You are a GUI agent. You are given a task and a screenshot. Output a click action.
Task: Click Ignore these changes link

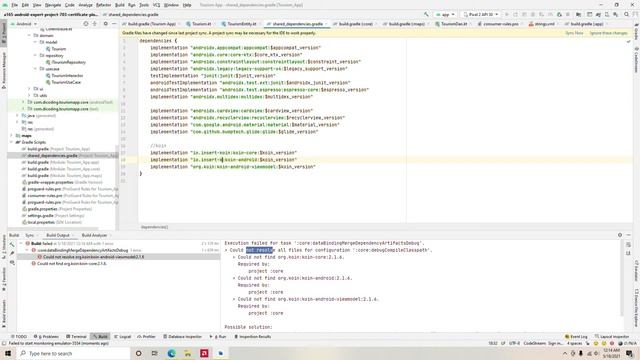(608, 33)
